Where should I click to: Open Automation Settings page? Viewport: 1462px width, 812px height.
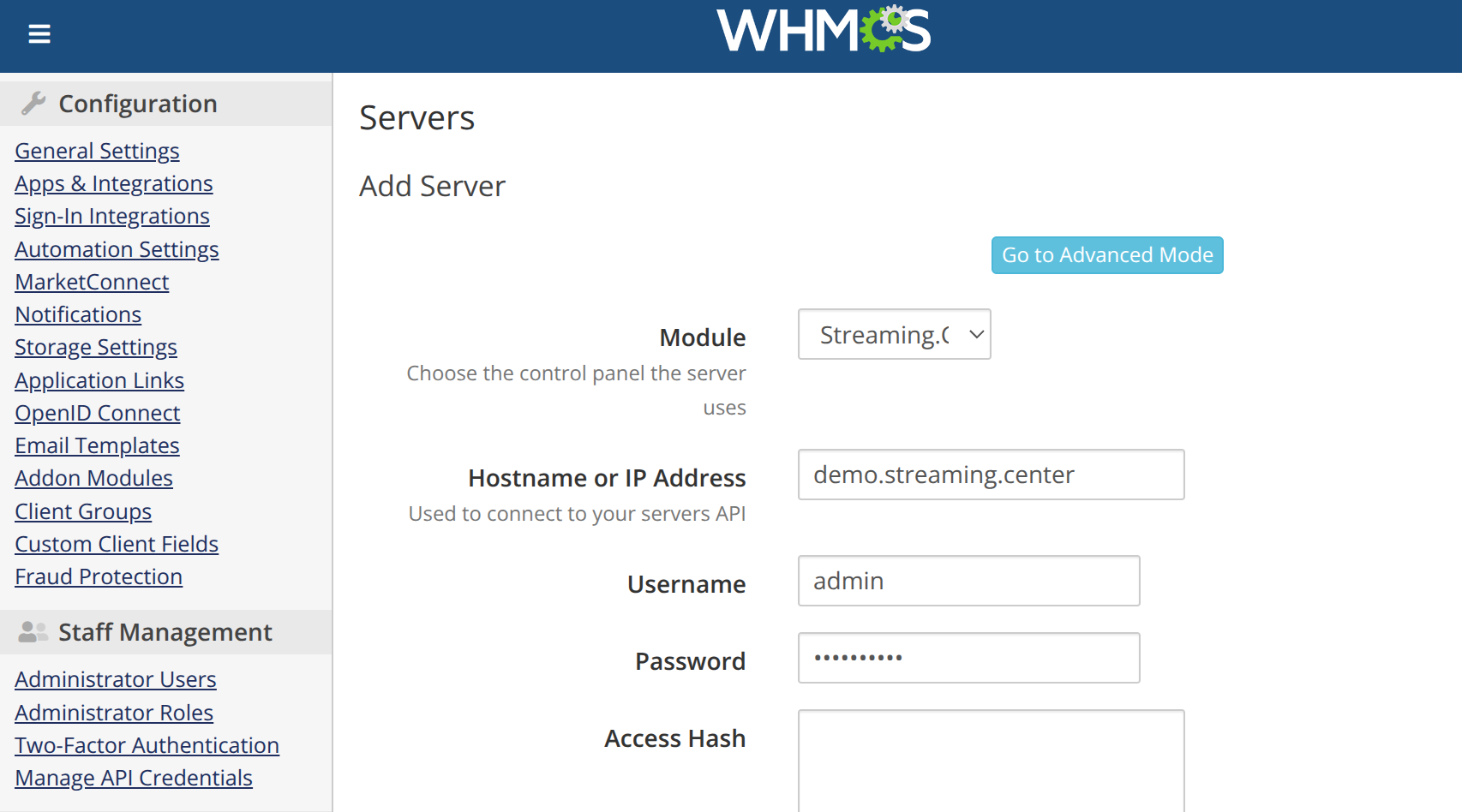click(117, 249)
